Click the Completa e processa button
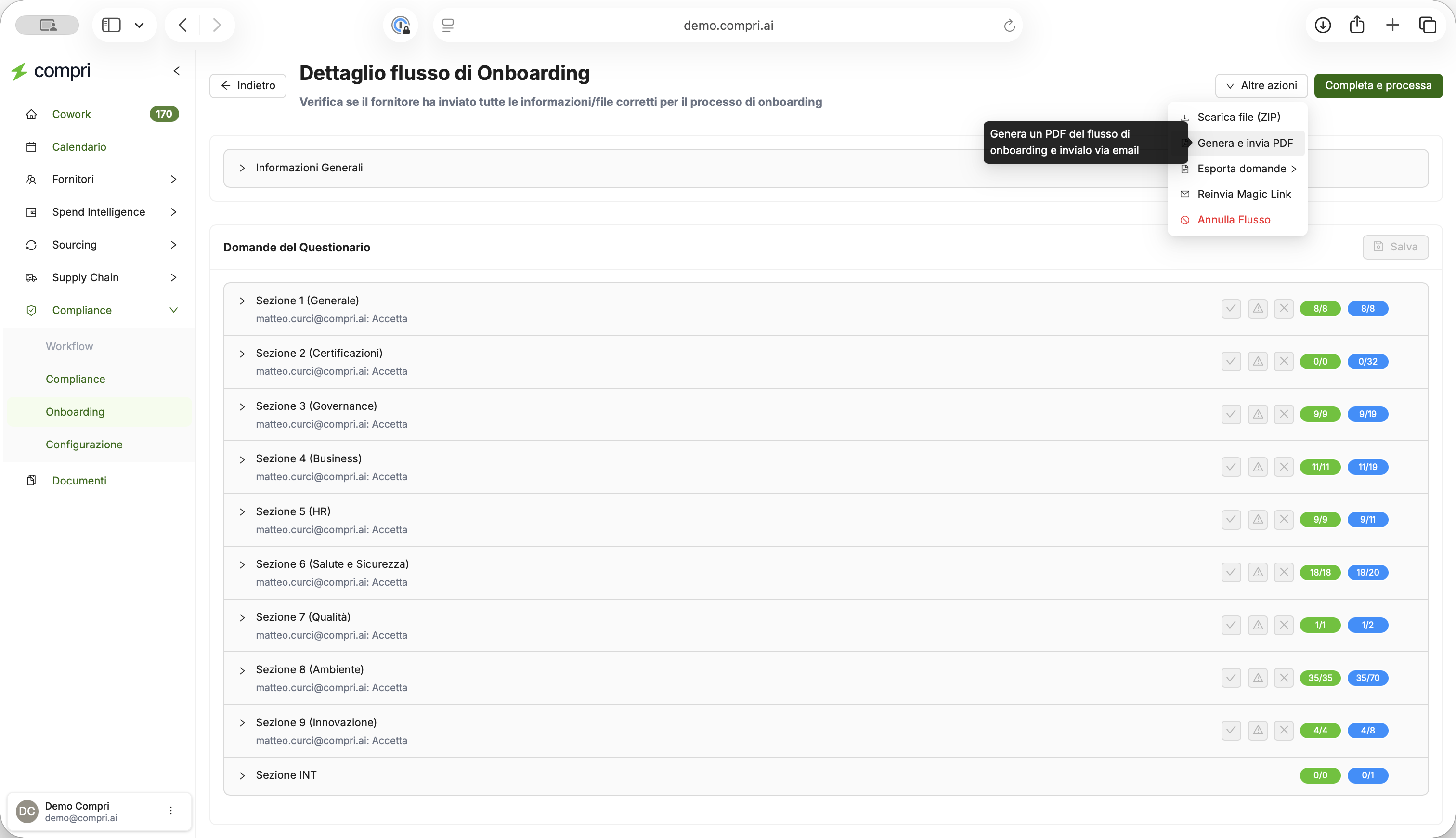1456x838 pixels. (1378, 86)
